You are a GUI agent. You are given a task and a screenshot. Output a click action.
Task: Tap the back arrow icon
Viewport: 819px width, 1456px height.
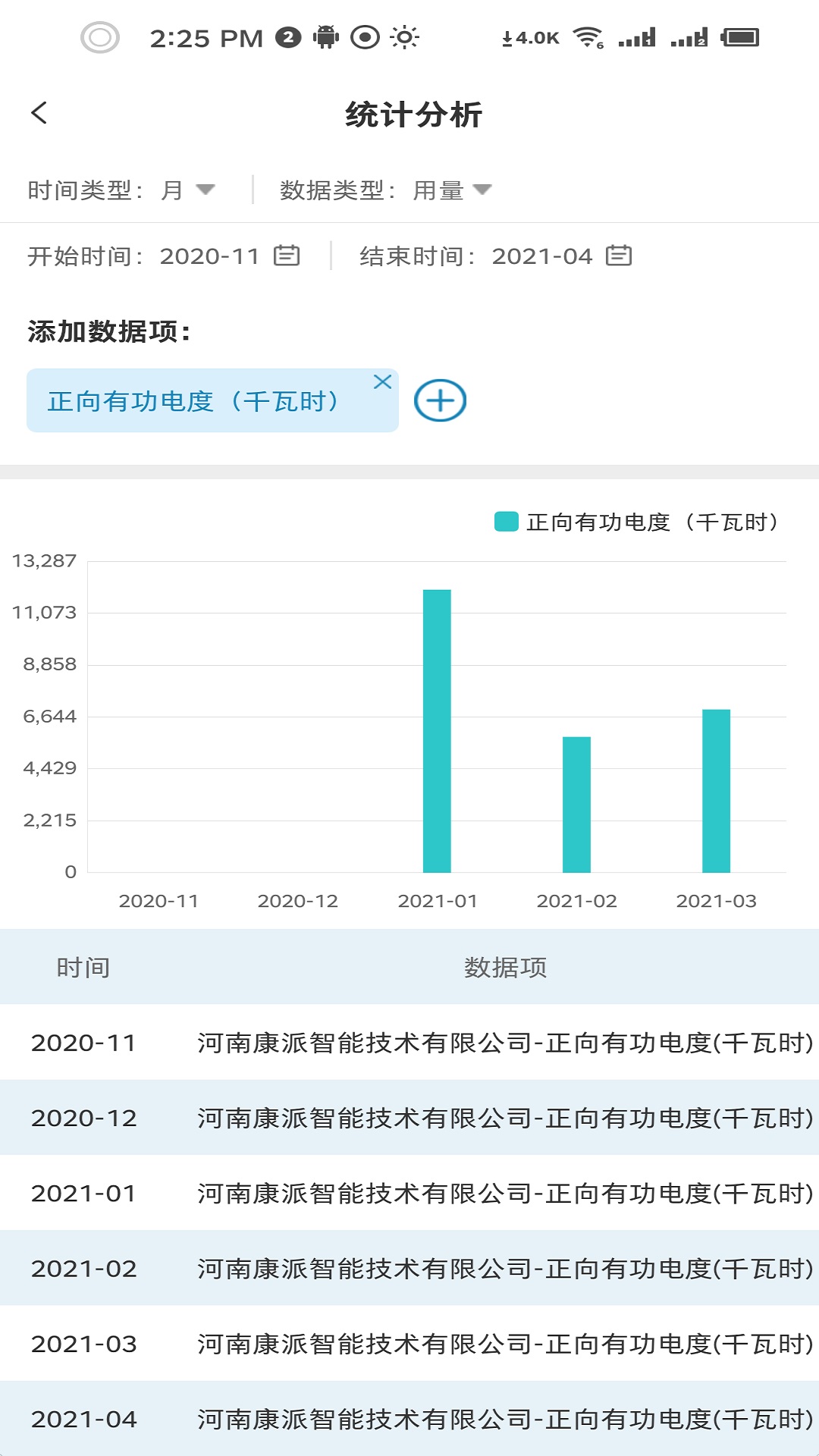[39, 114]
